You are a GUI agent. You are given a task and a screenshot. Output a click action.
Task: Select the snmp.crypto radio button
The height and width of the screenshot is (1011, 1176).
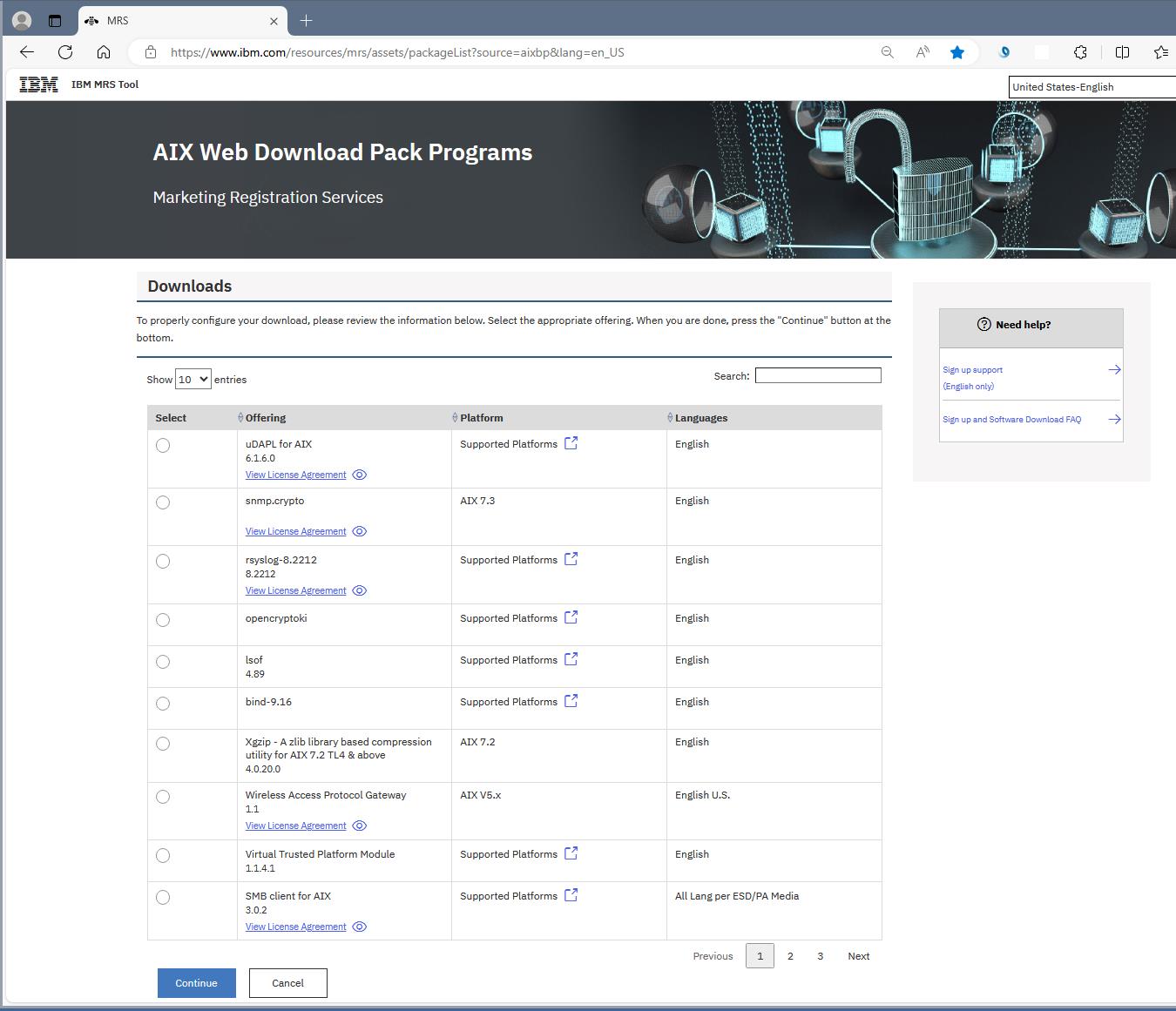163,502
